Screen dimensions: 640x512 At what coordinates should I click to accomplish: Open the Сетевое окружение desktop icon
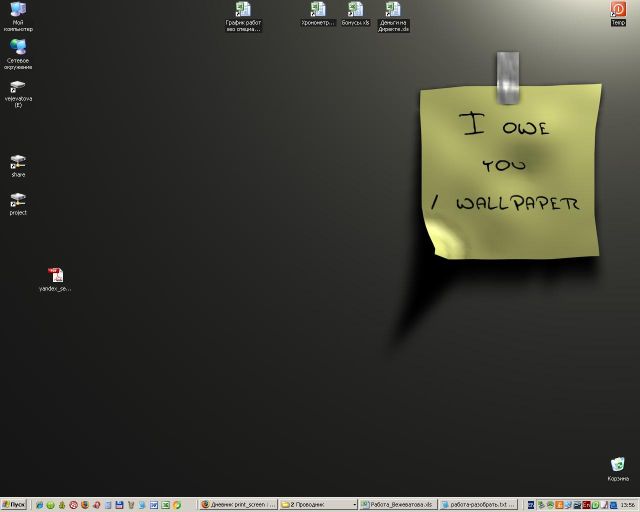(18, 54)
